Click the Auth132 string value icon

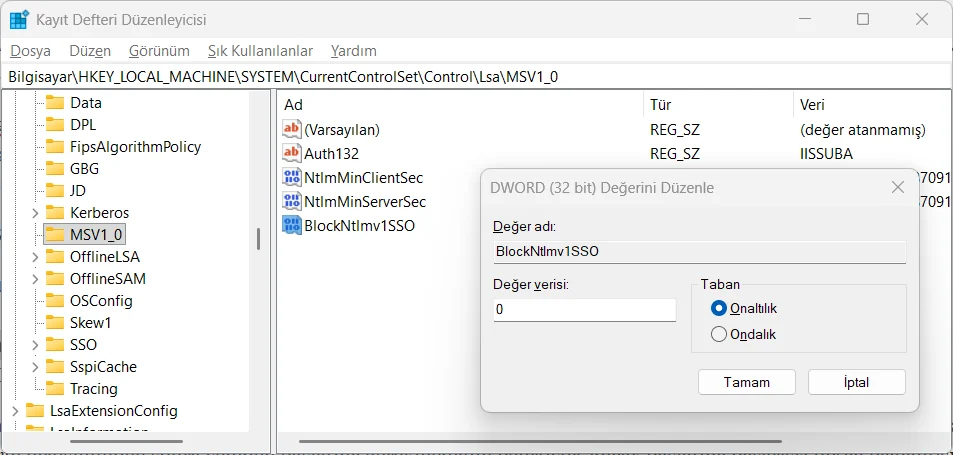coord(292,154)
